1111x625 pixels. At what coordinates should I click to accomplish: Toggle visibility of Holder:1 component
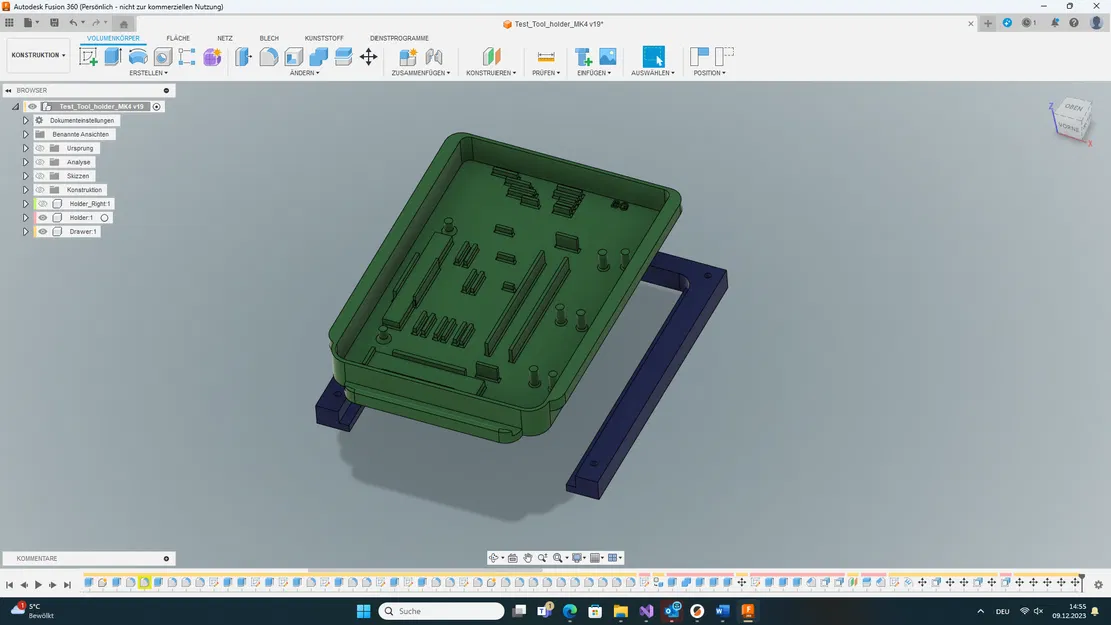43,218
